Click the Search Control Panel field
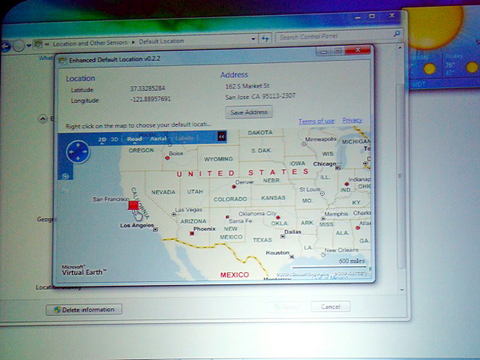This screenshot has width=480, height=360. tap(334, 36)
